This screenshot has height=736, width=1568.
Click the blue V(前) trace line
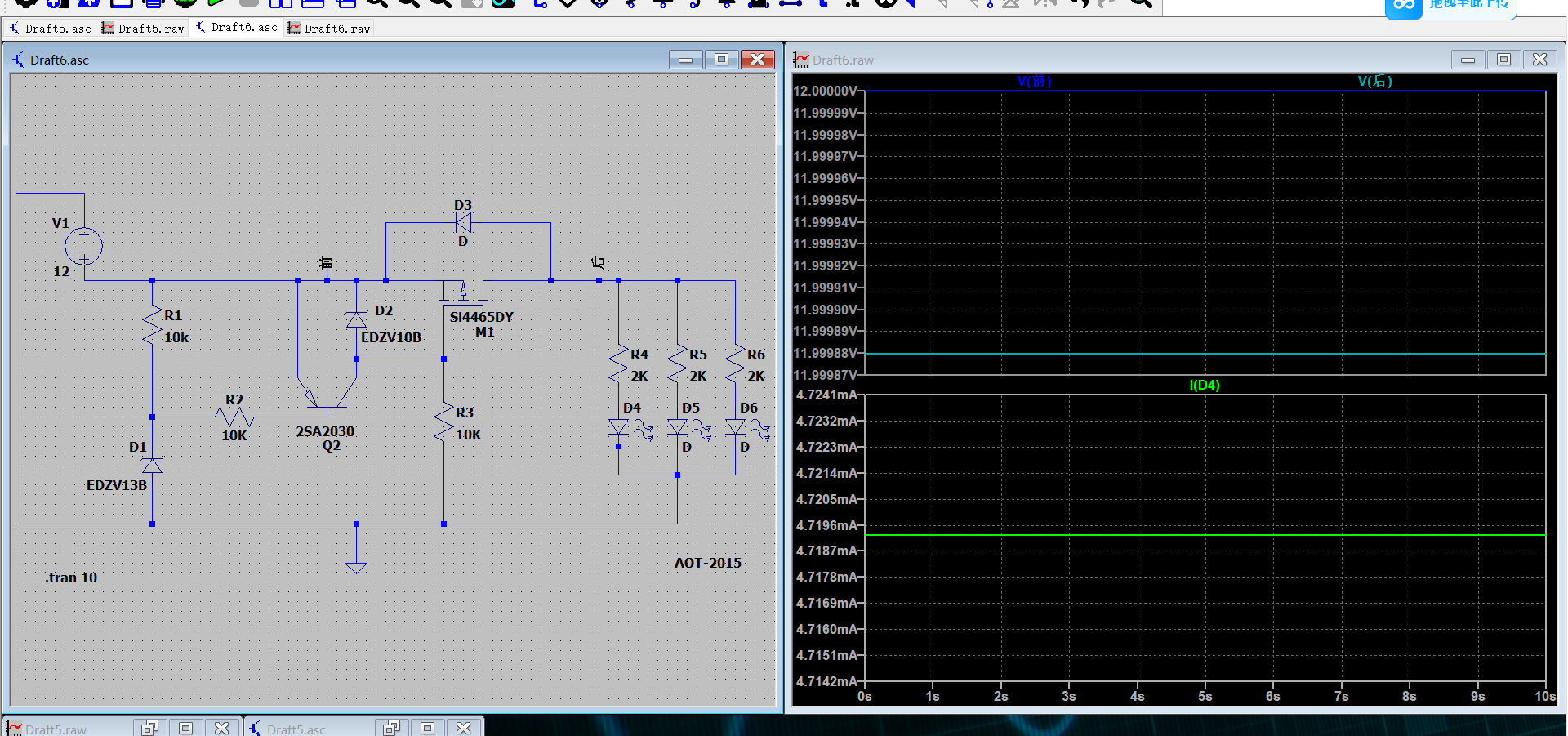(x=1205, y=91)
